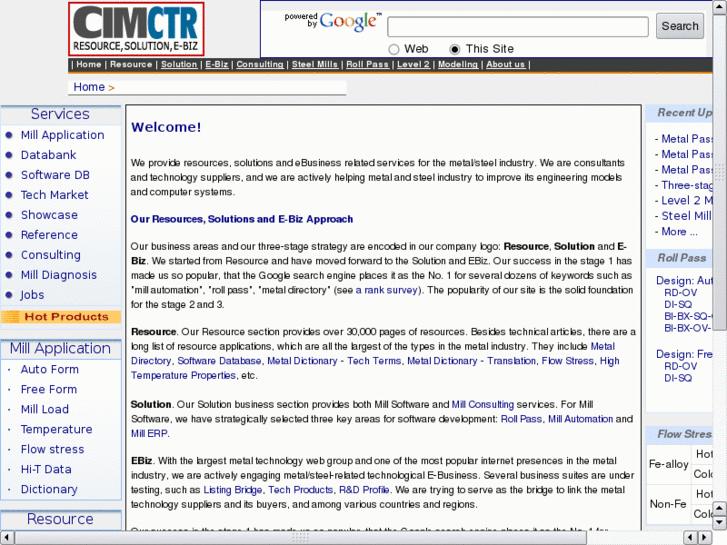Select the Web radio button
Viewport: 727px width, 545px height.
(394, 49)
